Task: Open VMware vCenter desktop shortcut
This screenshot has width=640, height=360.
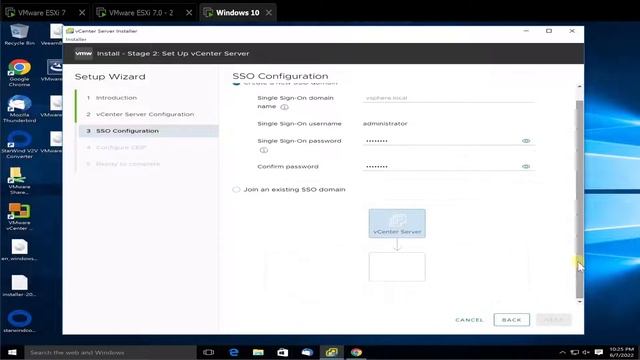Action: 19,216
